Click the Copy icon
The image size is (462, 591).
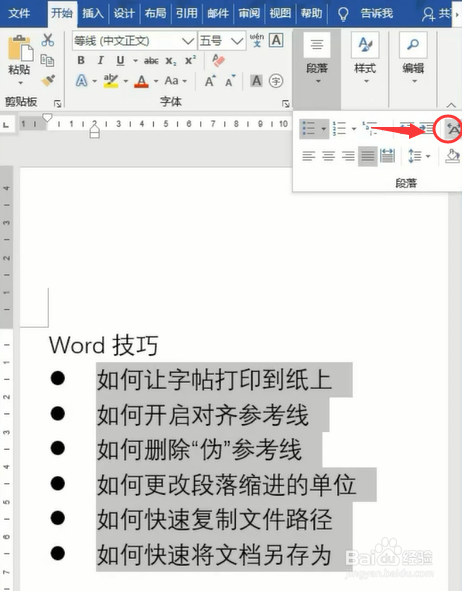click(x=47, y=60)
